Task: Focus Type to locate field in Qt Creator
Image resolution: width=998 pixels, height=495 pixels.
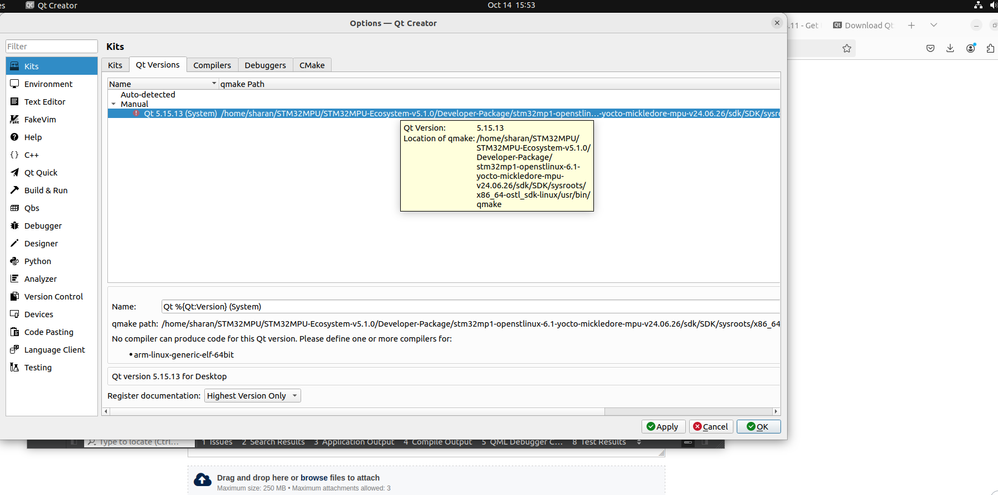Action: coord(139,442)
